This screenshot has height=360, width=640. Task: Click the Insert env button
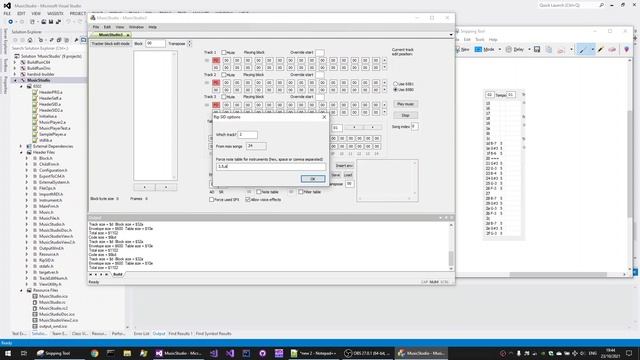tap(344, 166)
